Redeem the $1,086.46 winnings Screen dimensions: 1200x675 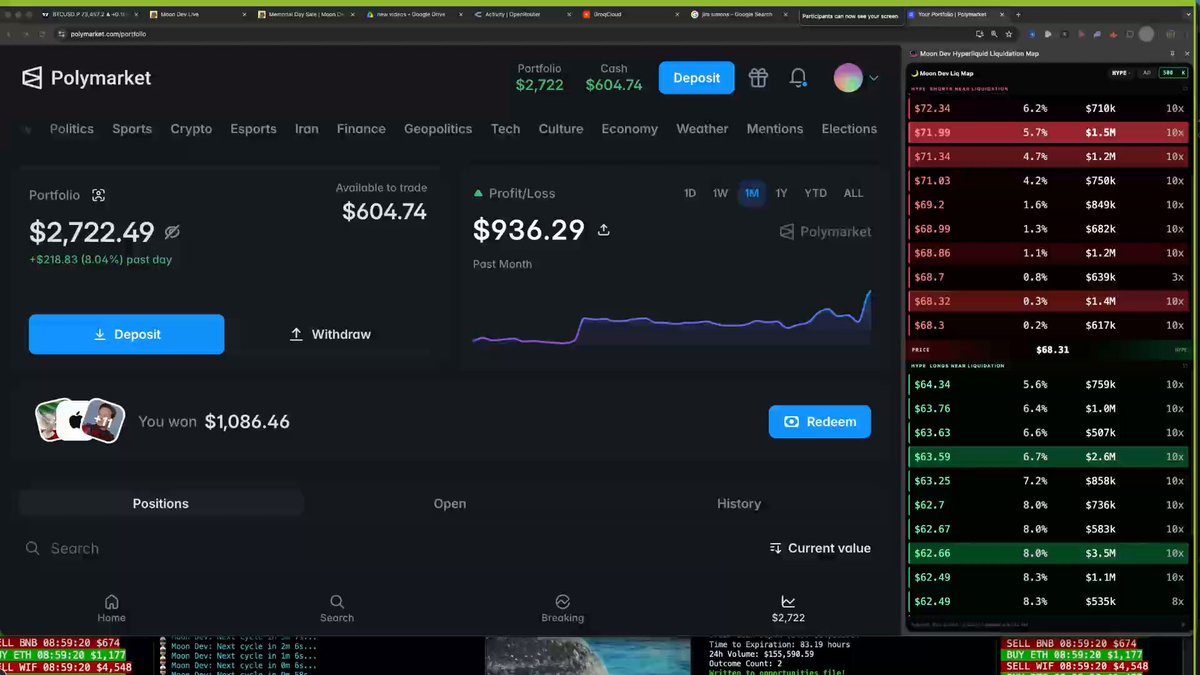coord(820,422)
